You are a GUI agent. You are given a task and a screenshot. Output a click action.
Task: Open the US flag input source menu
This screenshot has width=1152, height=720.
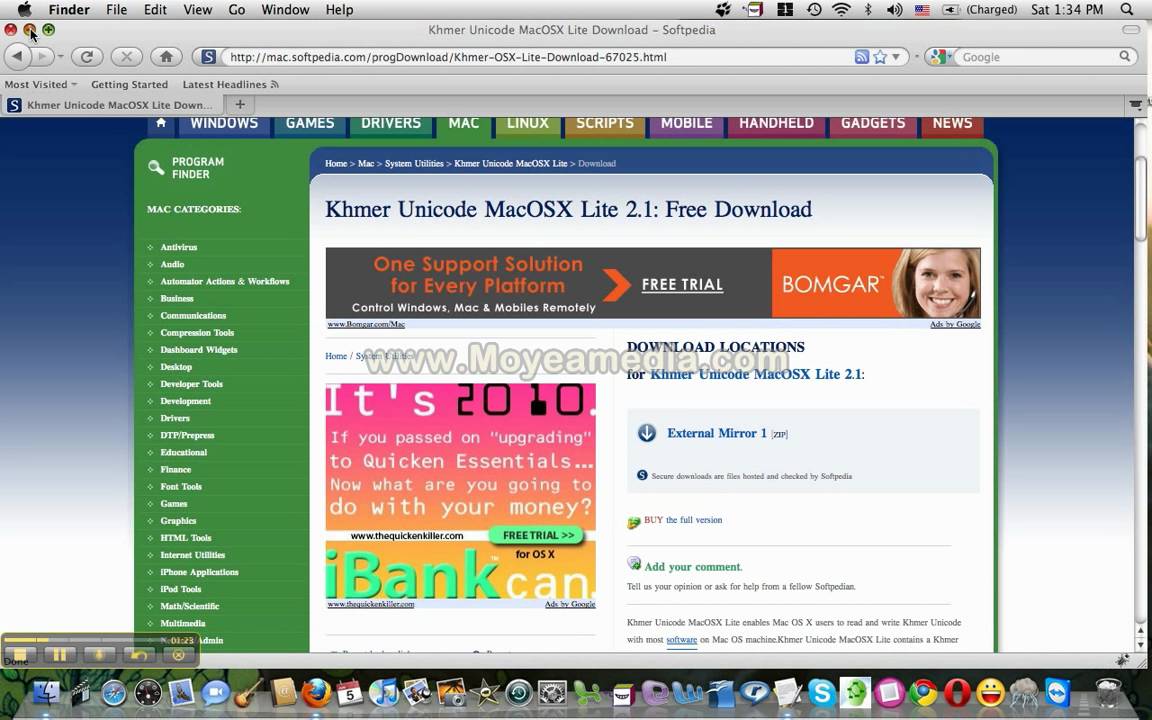922,10
